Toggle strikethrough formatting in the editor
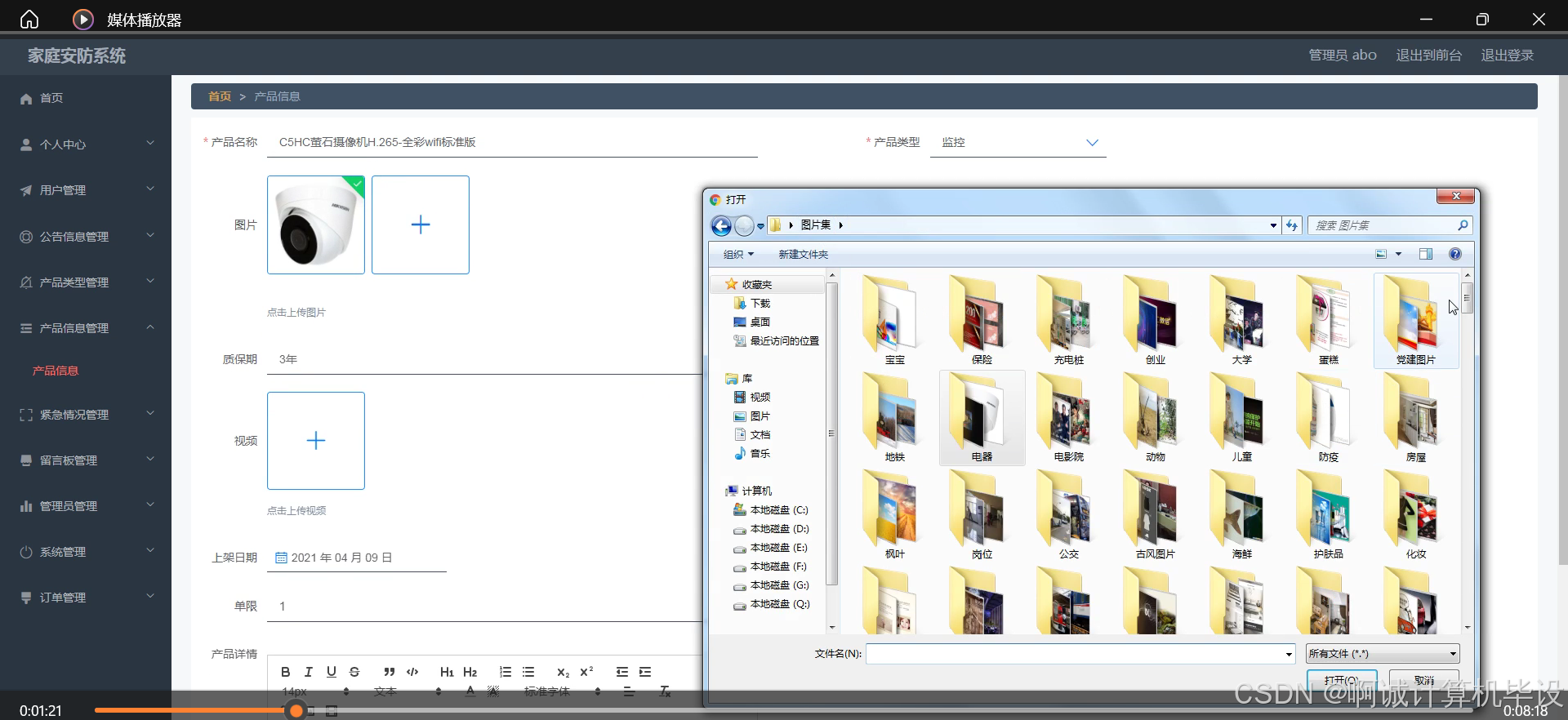 [x=354, y=672]
